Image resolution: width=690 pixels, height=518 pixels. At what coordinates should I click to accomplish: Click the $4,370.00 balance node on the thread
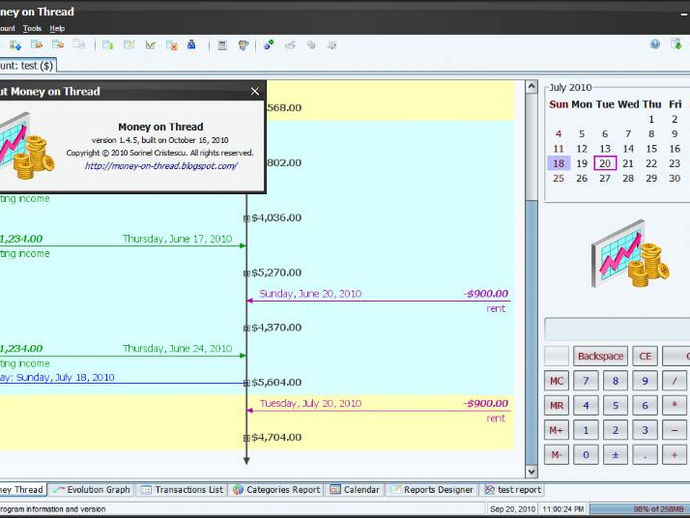click(x=246, y=328)
